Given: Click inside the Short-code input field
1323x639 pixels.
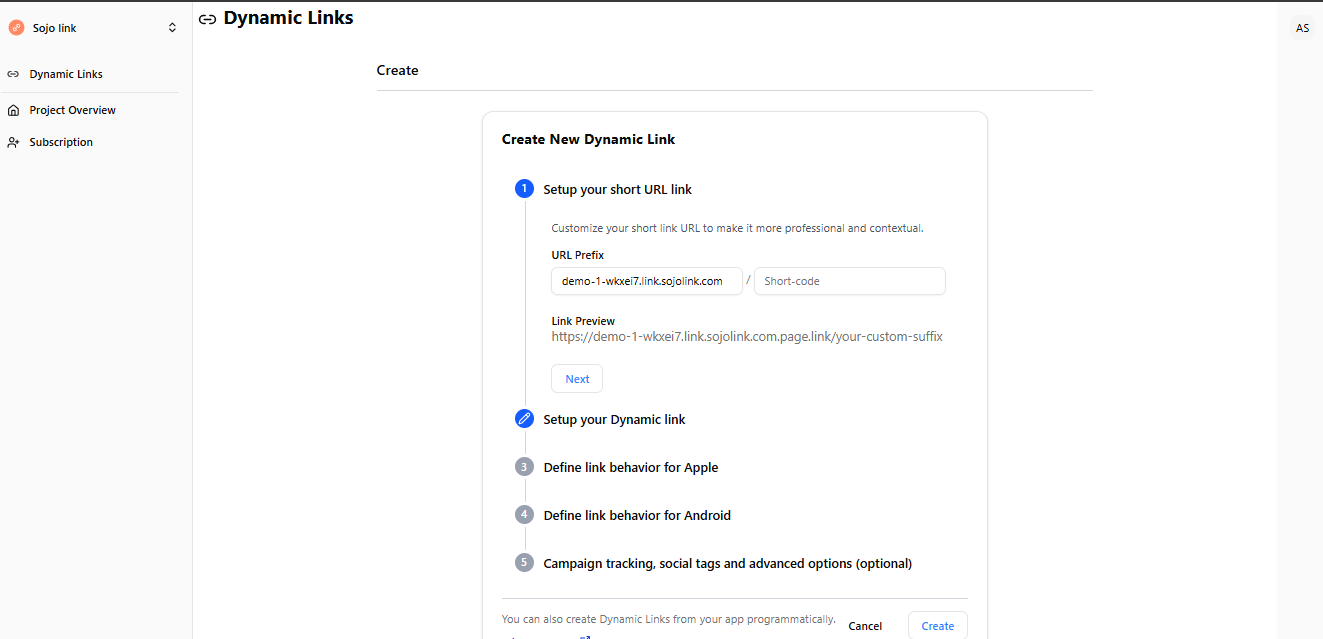Looking at the screenshot, I should pyautogui.click(x=849, y=281).
